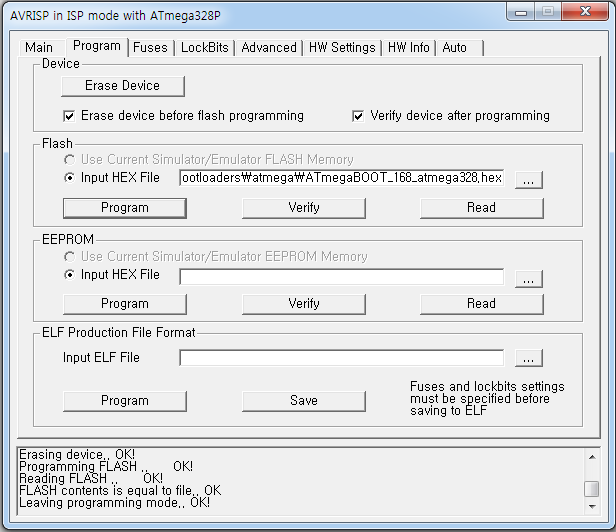Click Program in the Flash section
The width and height of the screenshot is (616, 532).
(125, 207)
